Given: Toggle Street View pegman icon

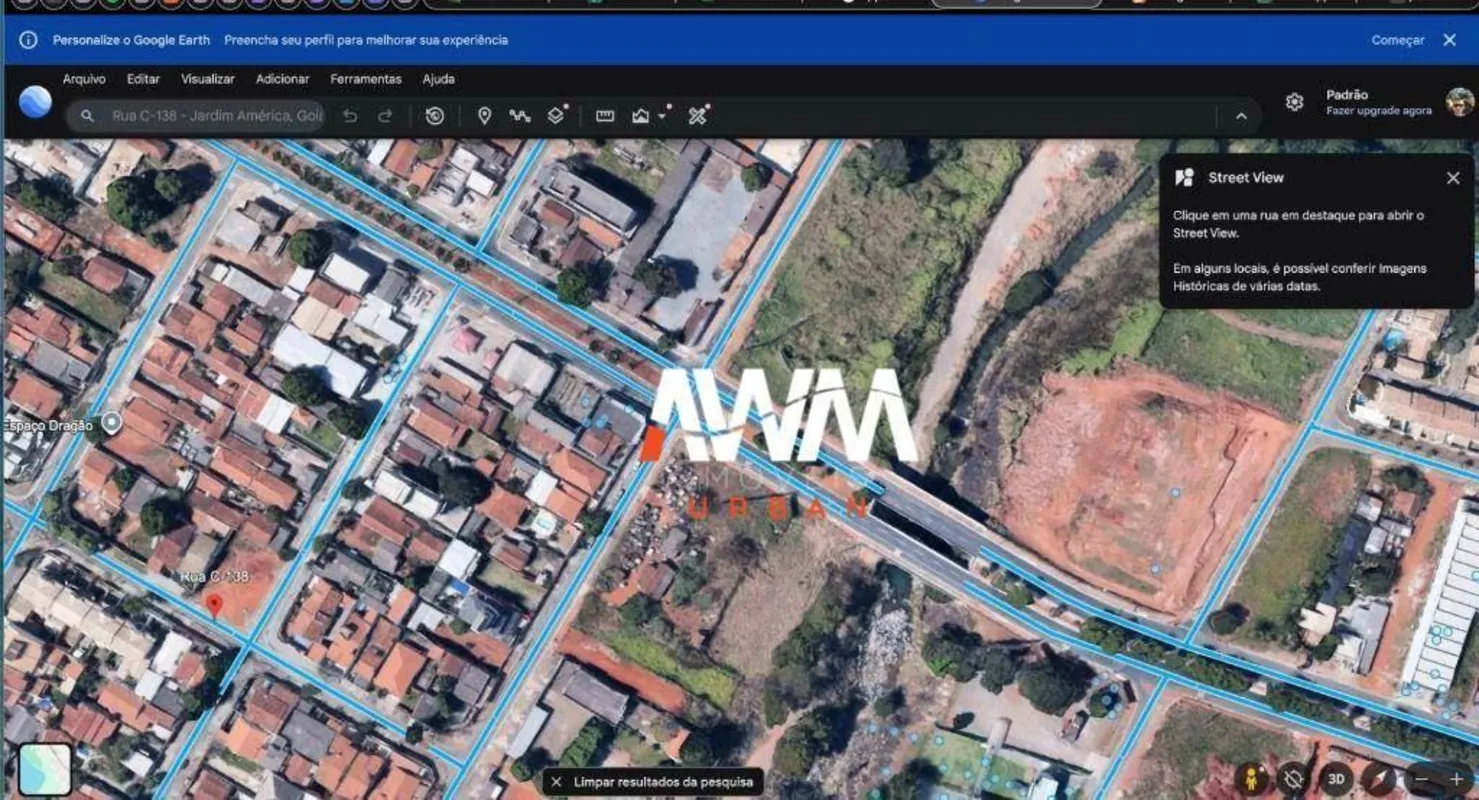Looking at the screenshot, I should (1251, 779).
